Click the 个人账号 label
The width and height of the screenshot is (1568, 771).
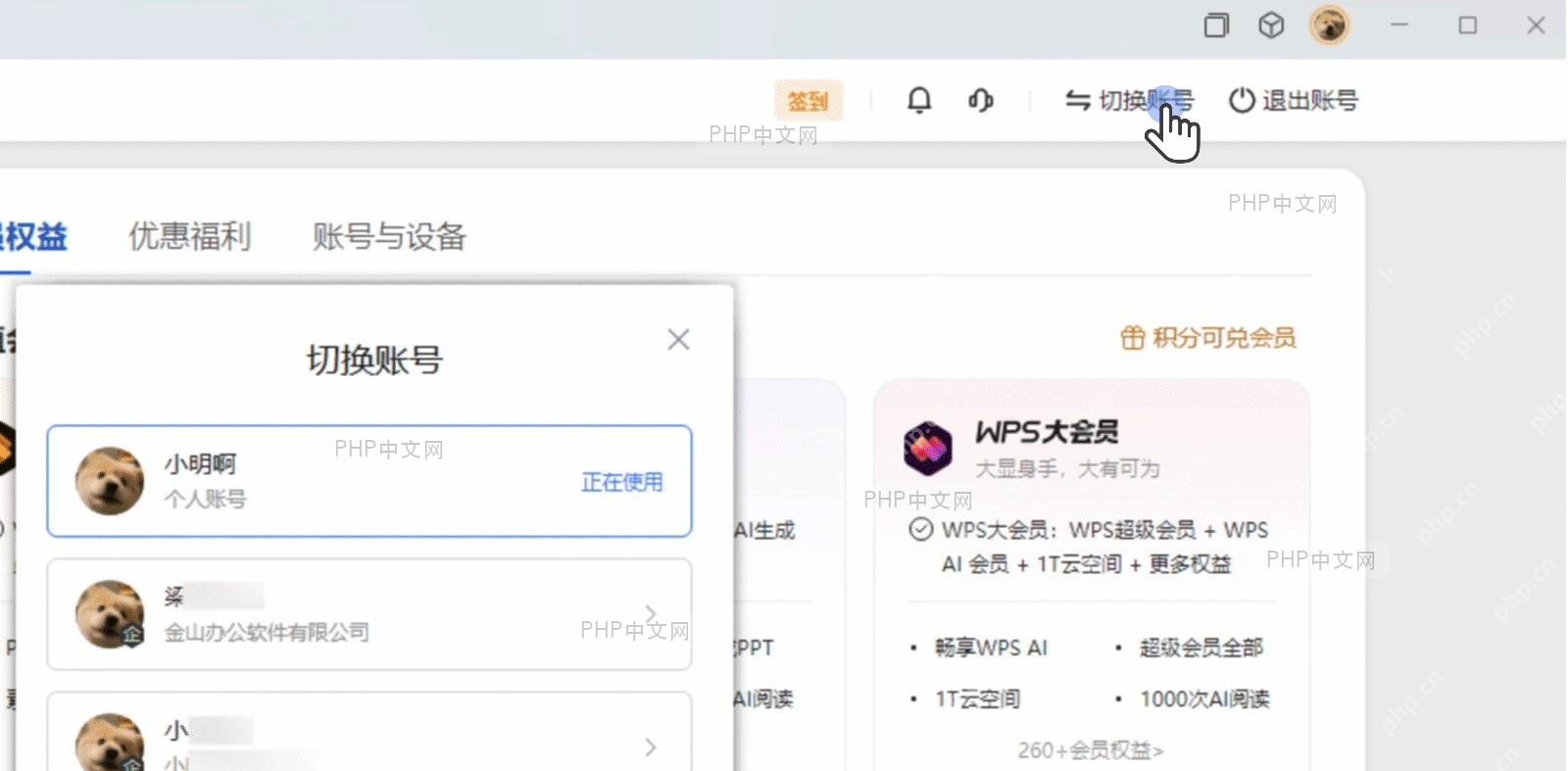tap(205, 499)
